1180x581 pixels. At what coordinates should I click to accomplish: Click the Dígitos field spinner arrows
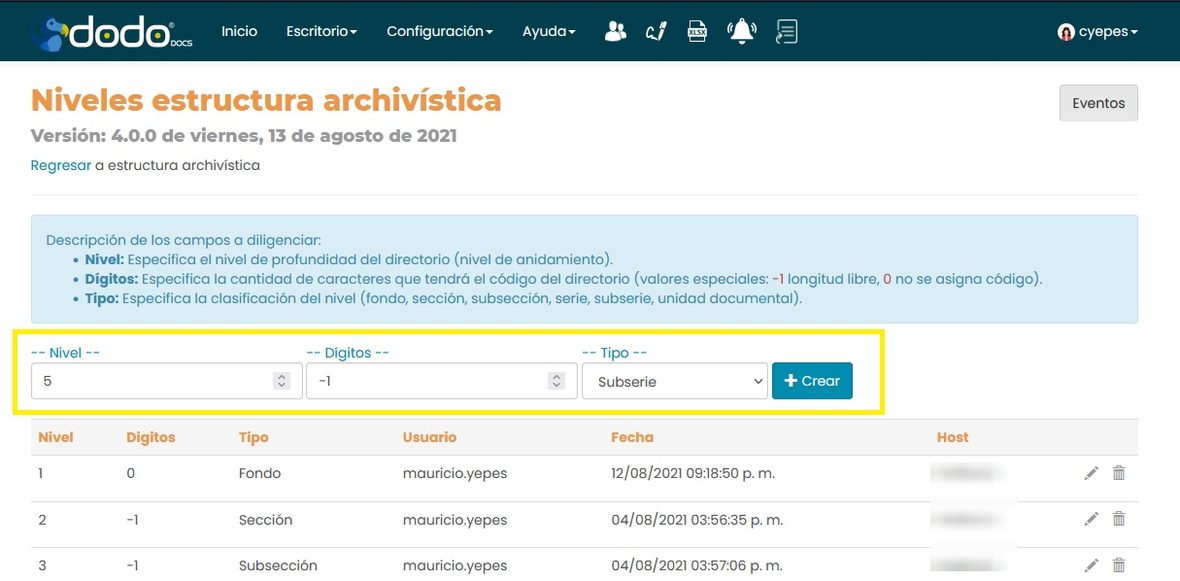pyautogui.click(x=556, y=382)
